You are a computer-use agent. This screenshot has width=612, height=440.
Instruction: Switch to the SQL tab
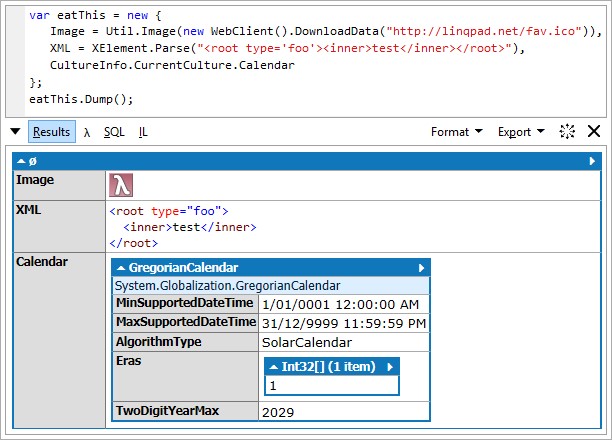click(114, 132)
